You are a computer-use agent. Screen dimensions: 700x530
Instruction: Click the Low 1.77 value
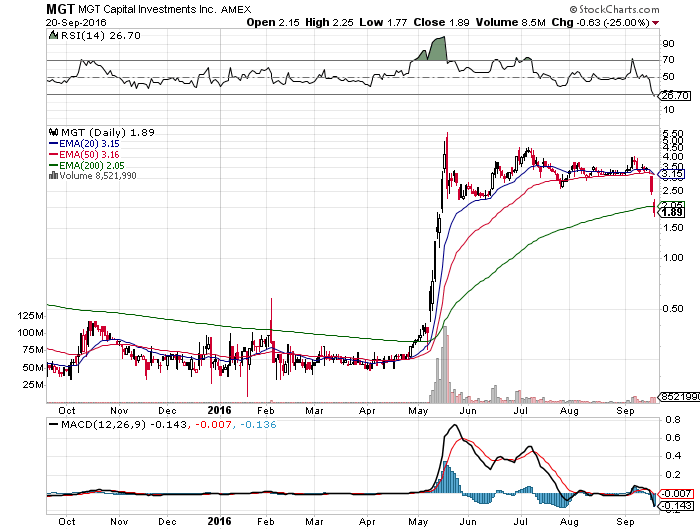pos(383,22)
